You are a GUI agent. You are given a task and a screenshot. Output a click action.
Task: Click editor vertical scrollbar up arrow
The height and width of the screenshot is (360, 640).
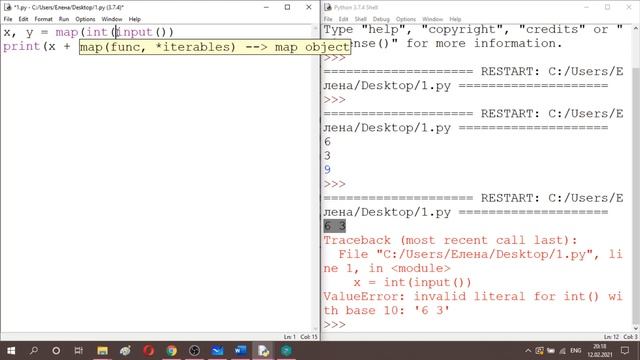click(315, 29)
